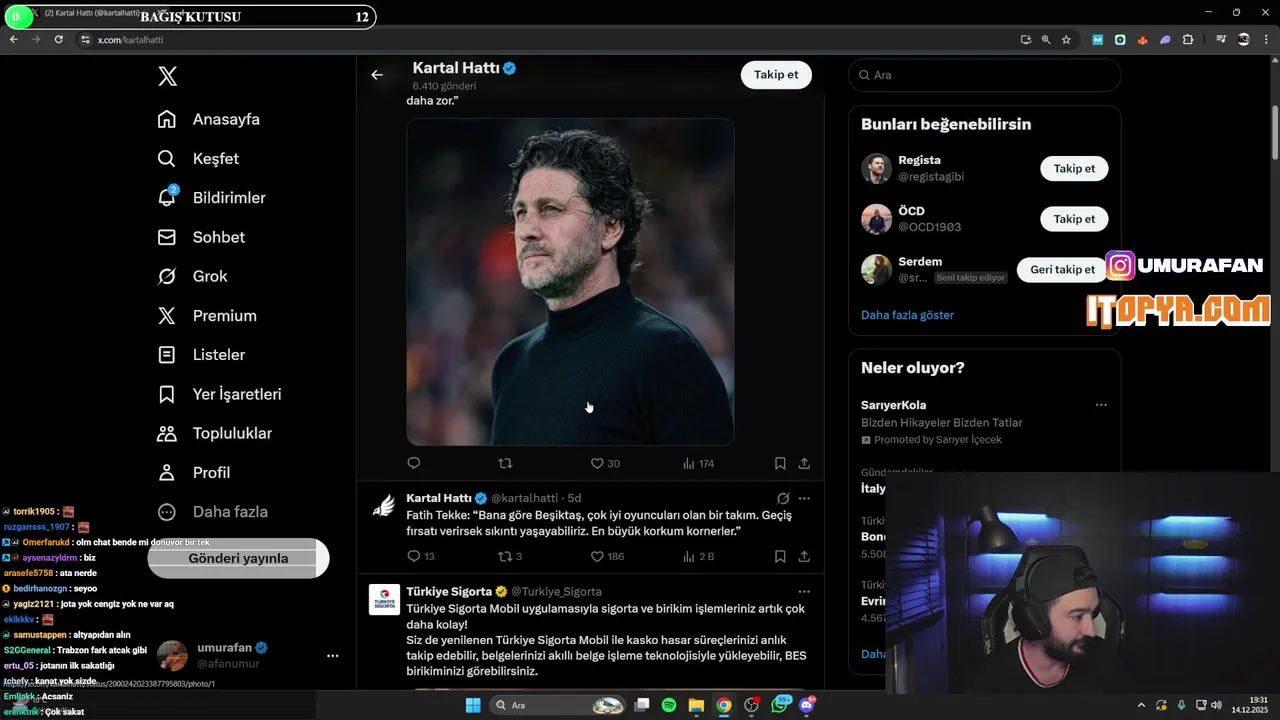Follow Regista with Takip et
1280x720 pixels.
pos(1074,168)
